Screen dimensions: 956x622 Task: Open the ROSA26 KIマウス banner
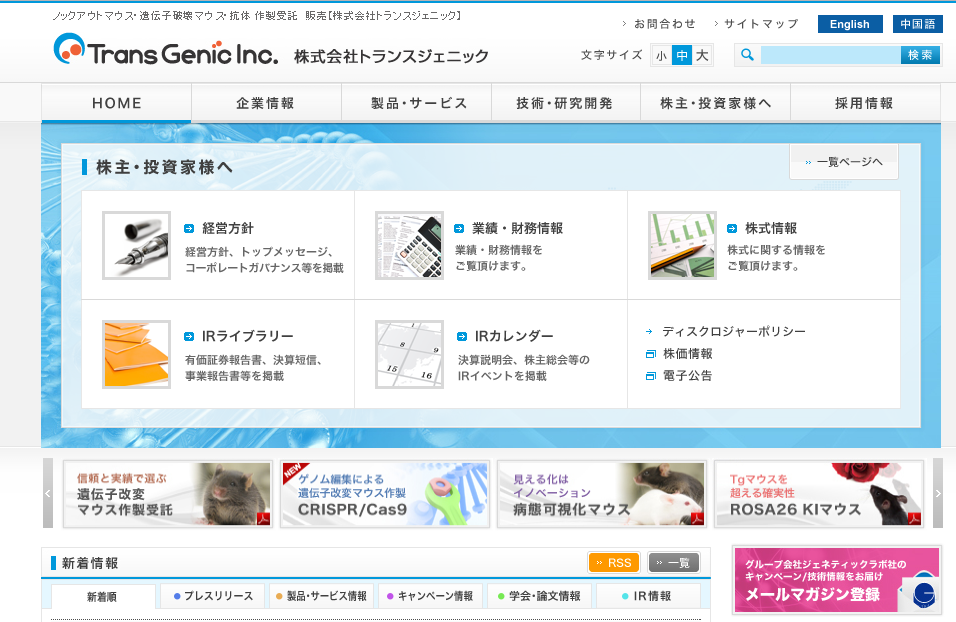coord(819,494)
